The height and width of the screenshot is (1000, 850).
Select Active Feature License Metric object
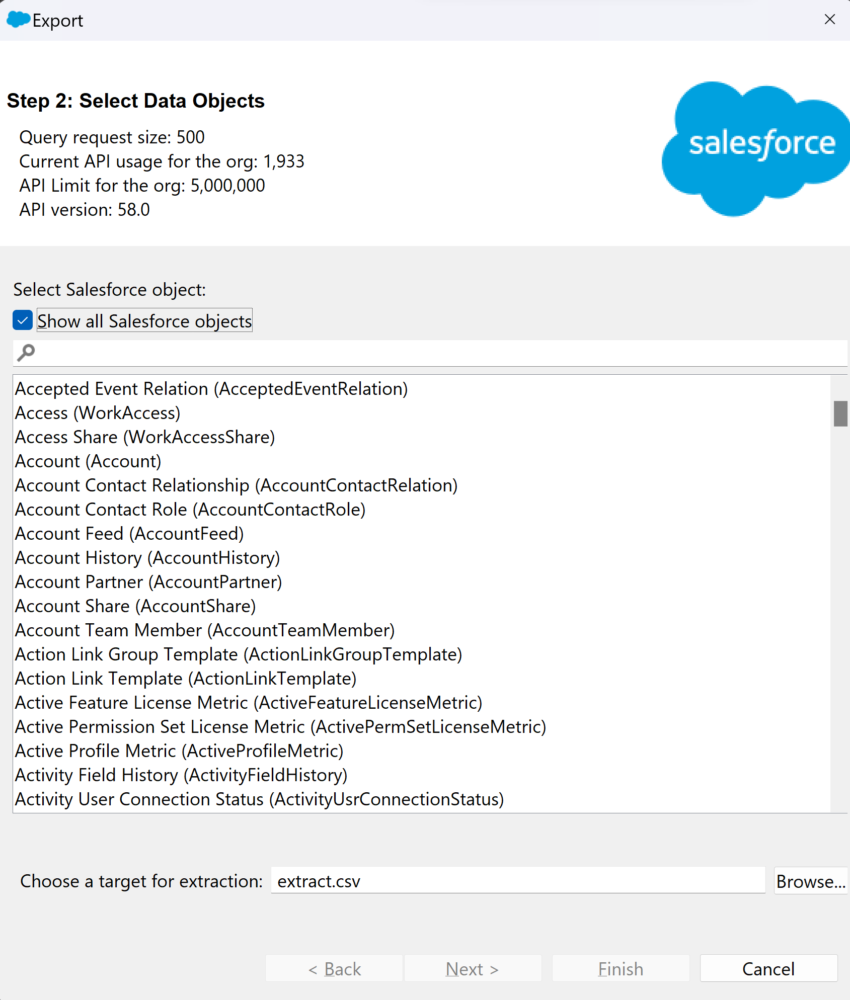pyautogui.click(x=421, y=703)
